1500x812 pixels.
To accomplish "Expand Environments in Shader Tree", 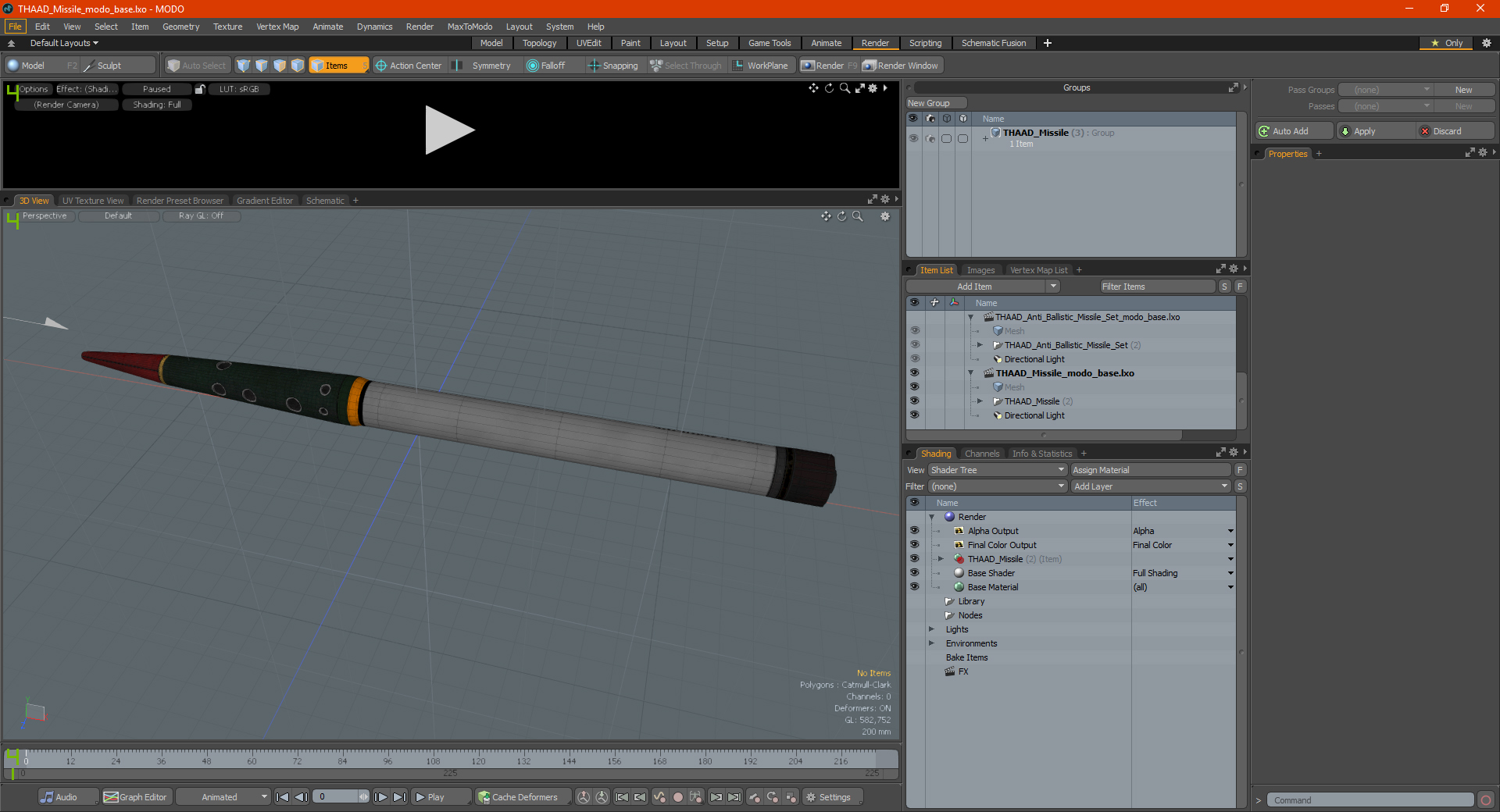I will tap(931, 643).
